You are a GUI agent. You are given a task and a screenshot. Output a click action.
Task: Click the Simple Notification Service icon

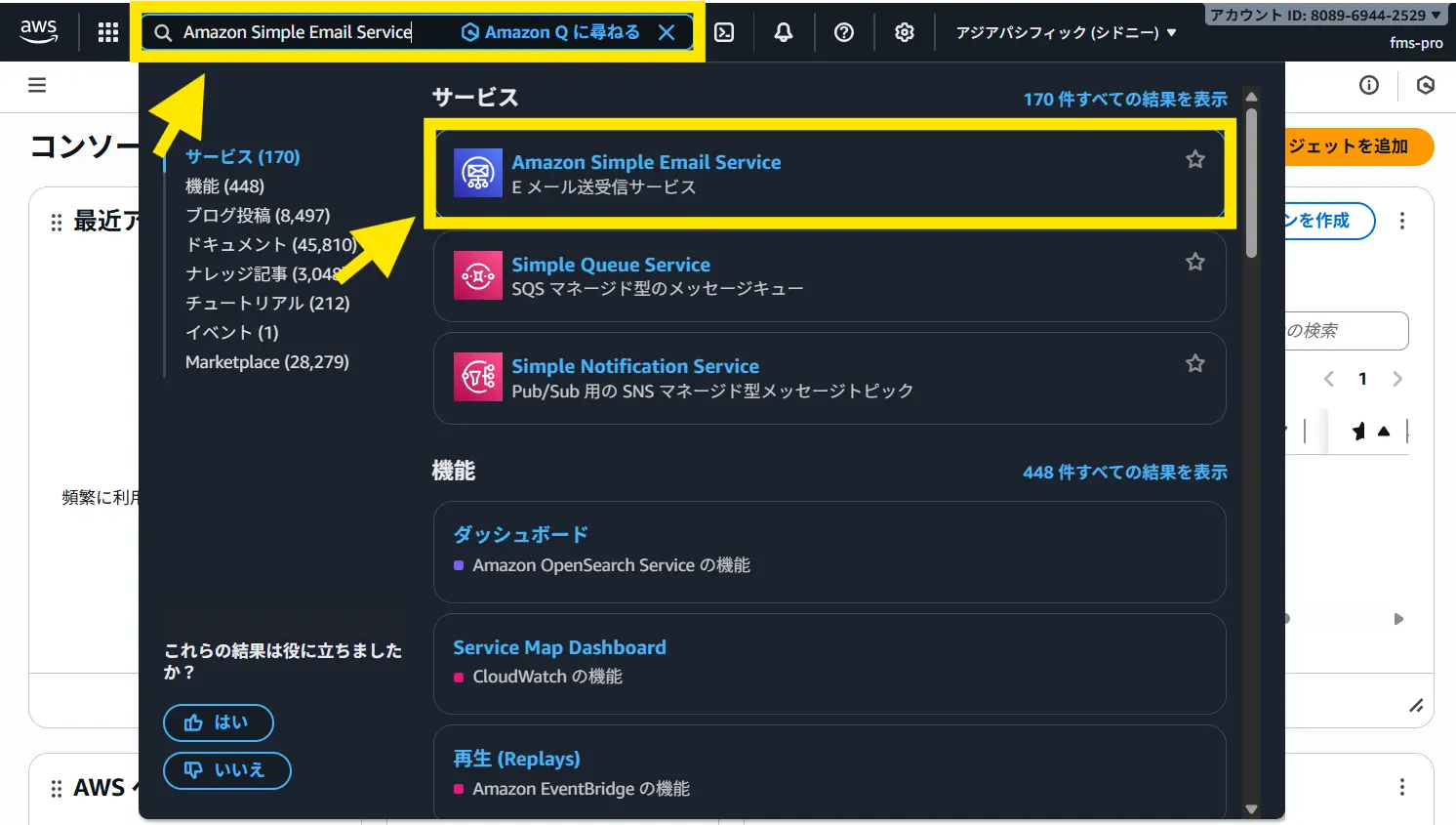coord(478,377)
